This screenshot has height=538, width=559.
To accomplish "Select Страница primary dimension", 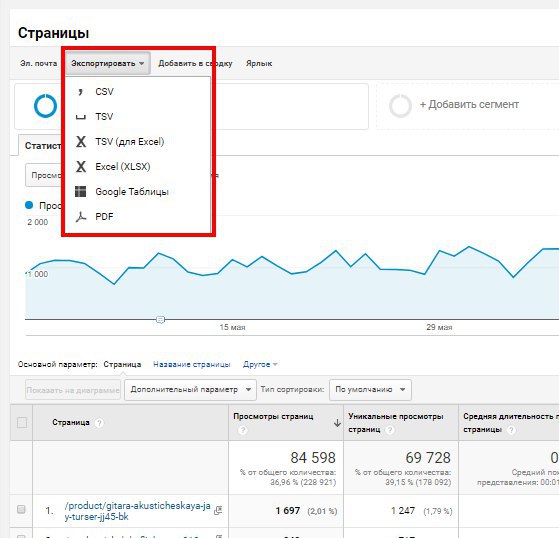I will tap(122, 364).
